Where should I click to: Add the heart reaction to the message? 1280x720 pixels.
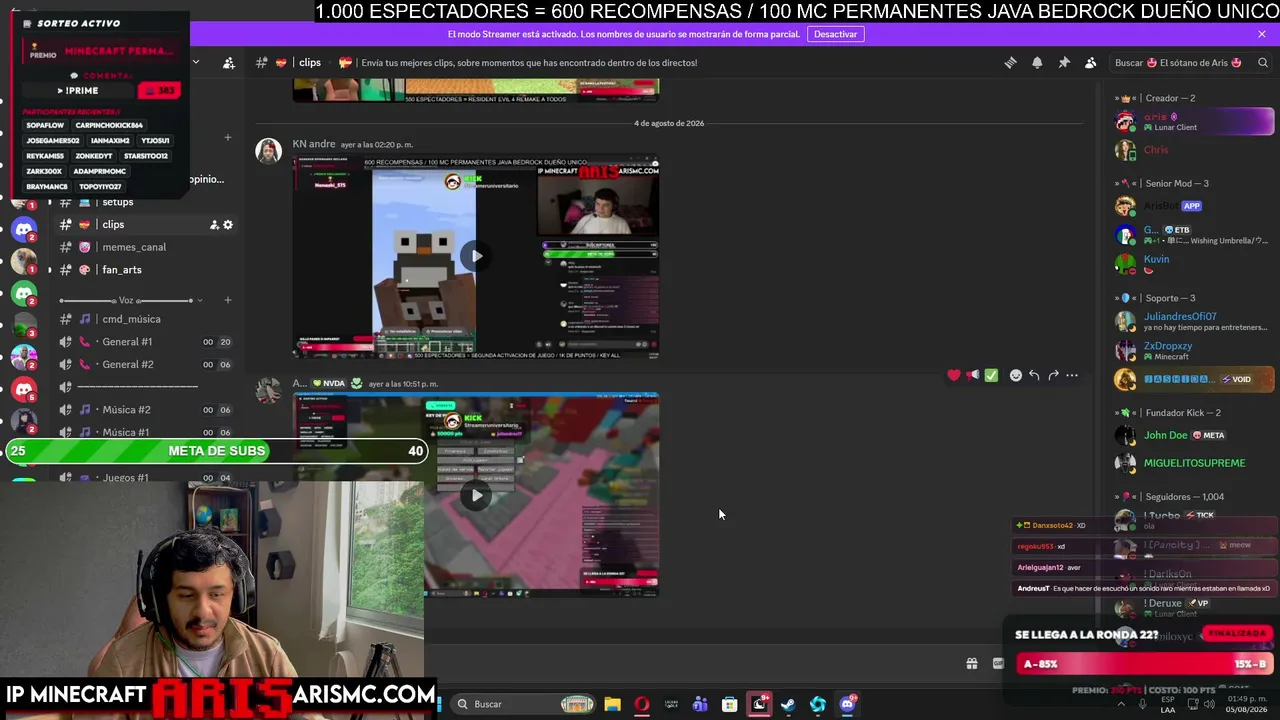(954, 375)
